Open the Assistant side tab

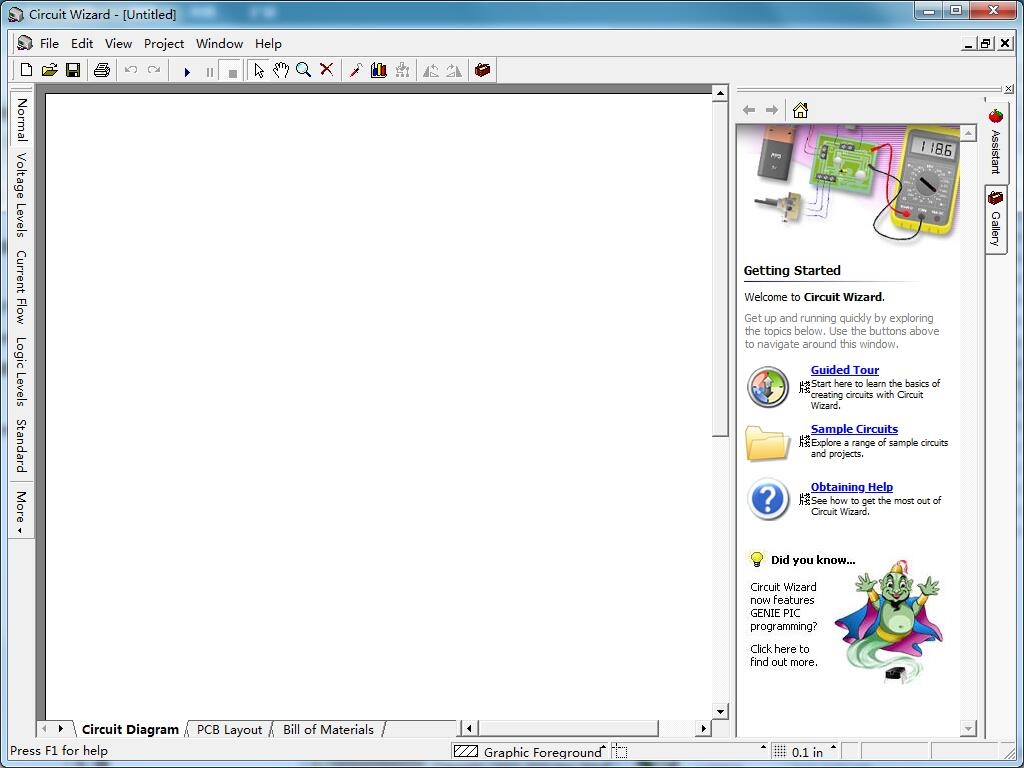point(995,142)
